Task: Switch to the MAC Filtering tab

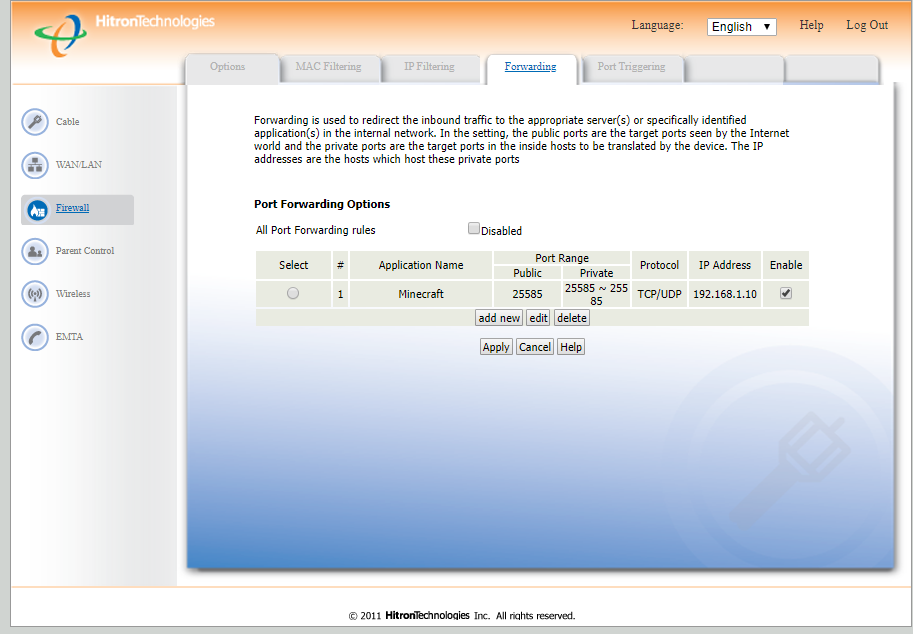Action: (327, 67)
